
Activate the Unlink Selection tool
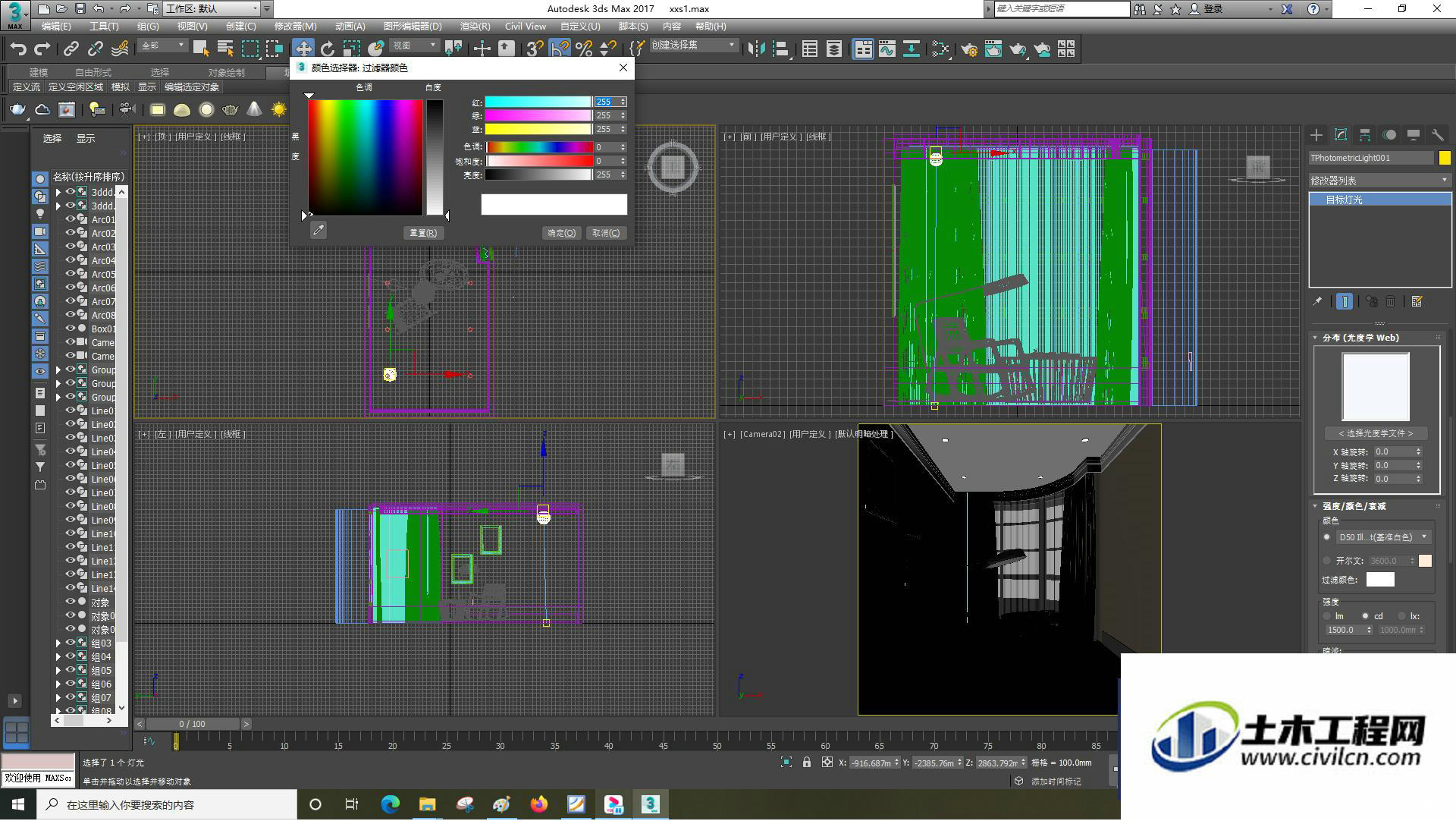click(x=96, y=49)
